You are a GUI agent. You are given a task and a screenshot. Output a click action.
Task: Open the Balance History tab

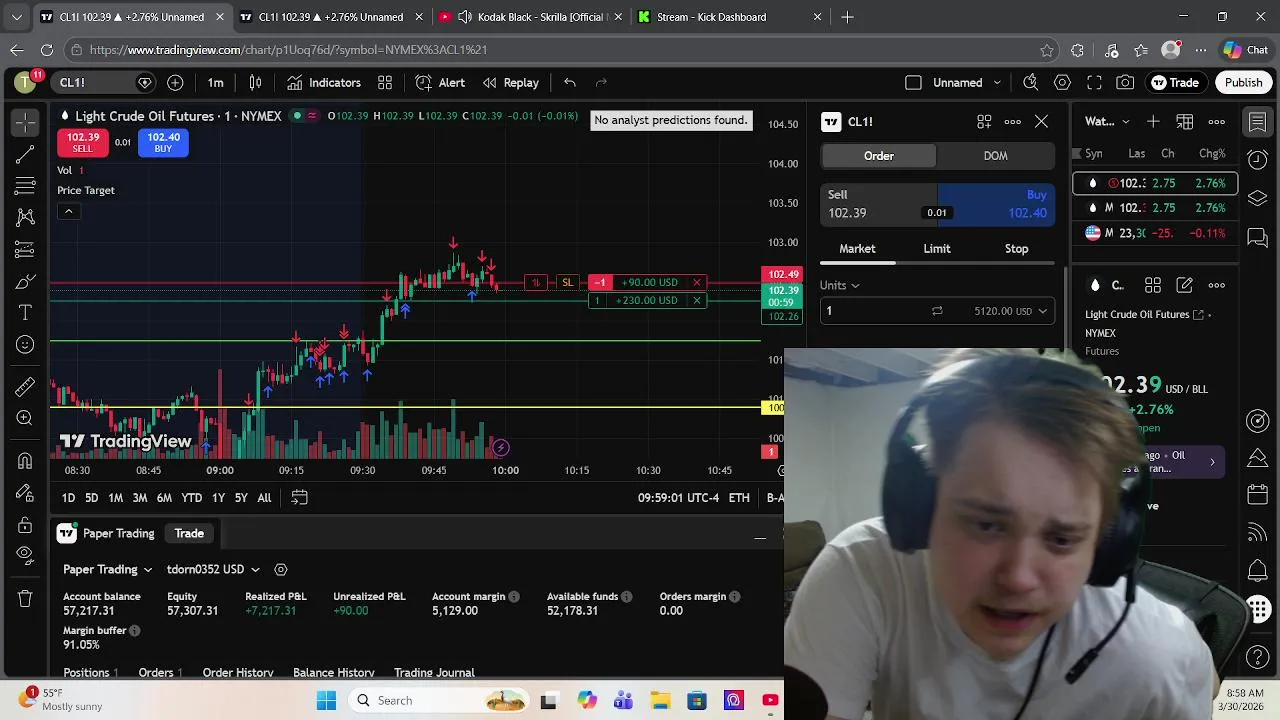tap(334, 673)
